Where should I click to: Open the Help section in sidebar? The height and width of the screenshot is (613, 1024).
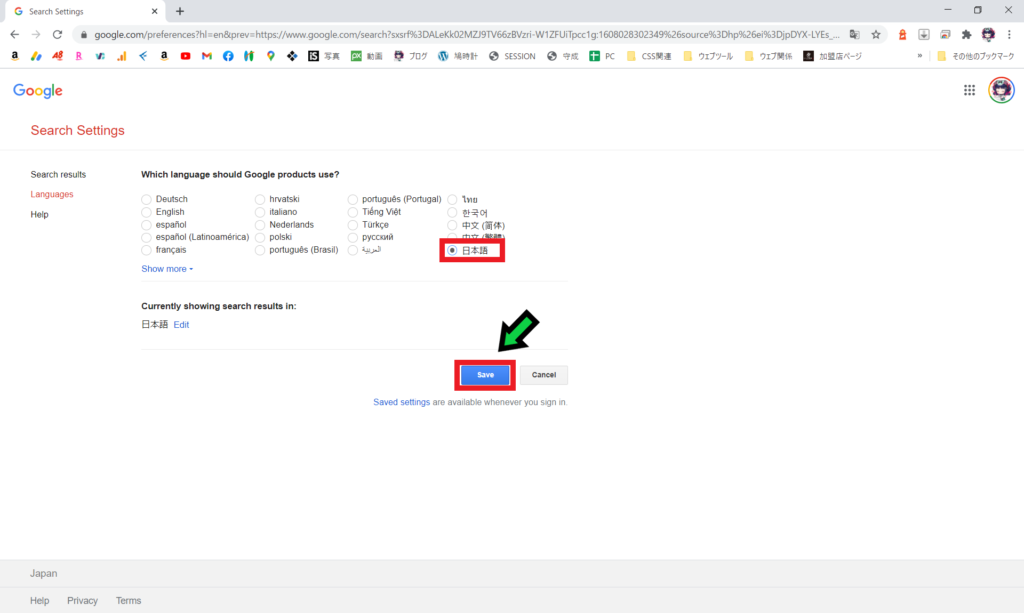click(x=39, y=214)
